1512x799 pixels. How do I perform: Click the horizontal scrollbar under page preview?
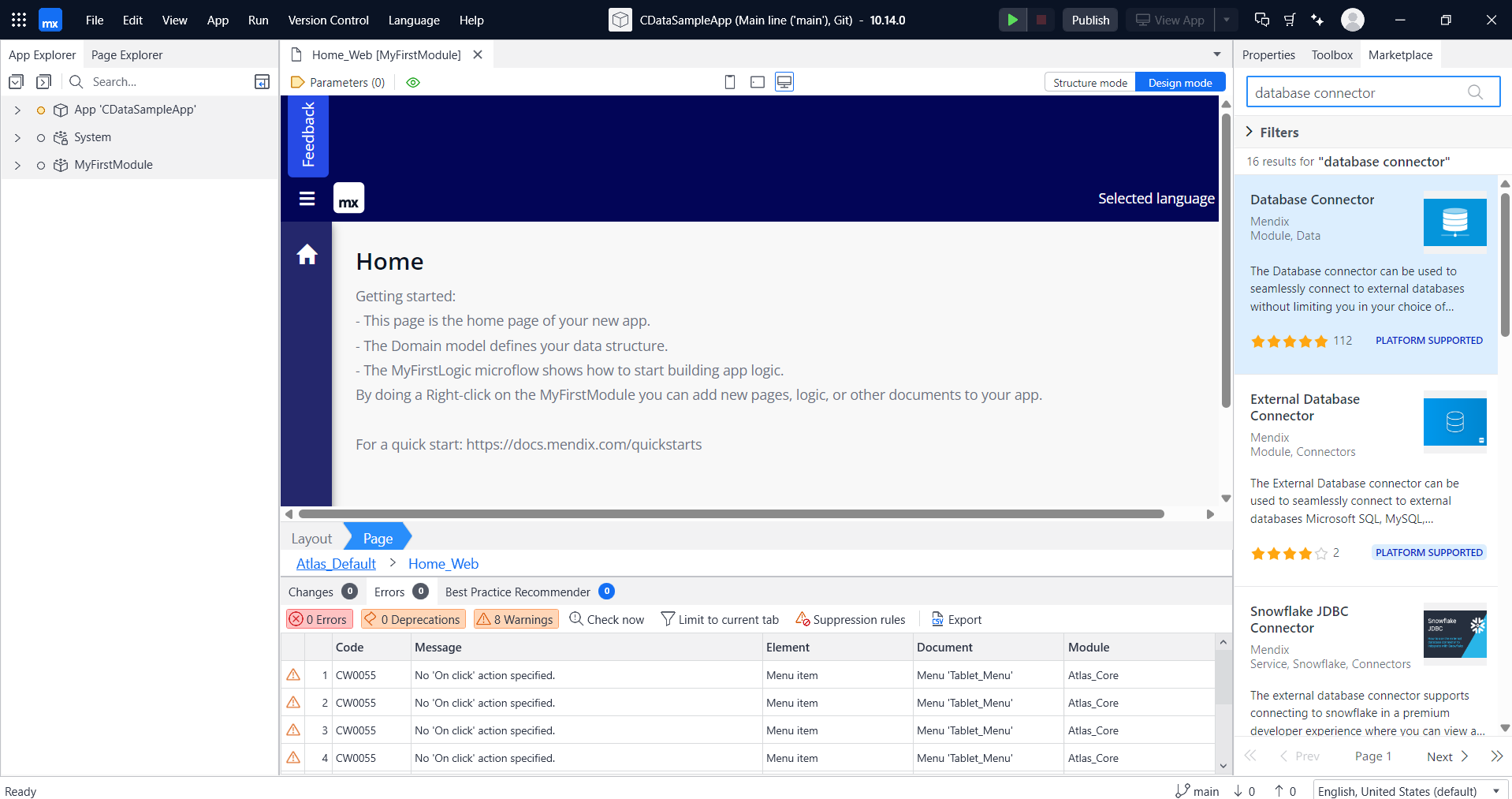point(731,513)
